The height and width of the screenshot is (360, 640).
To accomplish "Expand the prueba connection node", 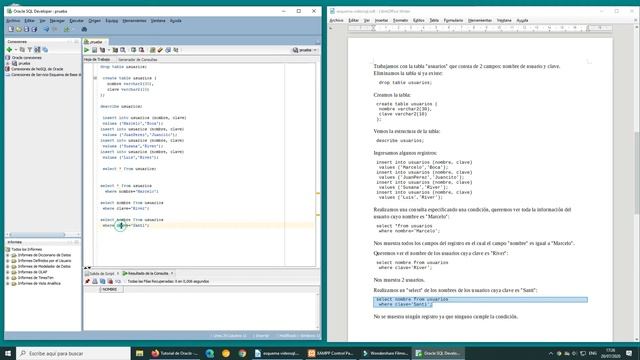I will 8,63.
